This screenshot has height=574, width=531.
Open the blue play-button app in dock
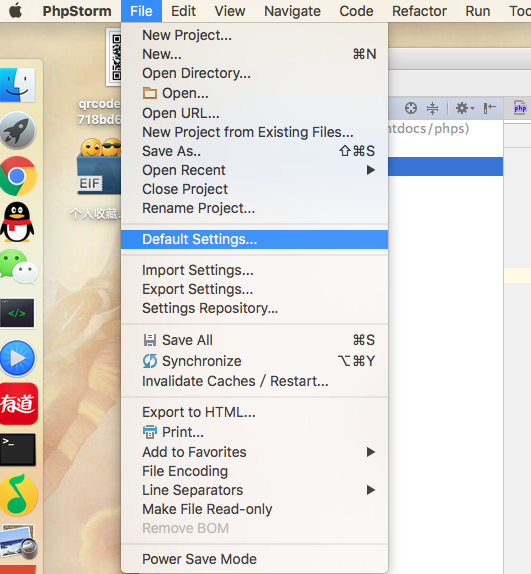18,358
